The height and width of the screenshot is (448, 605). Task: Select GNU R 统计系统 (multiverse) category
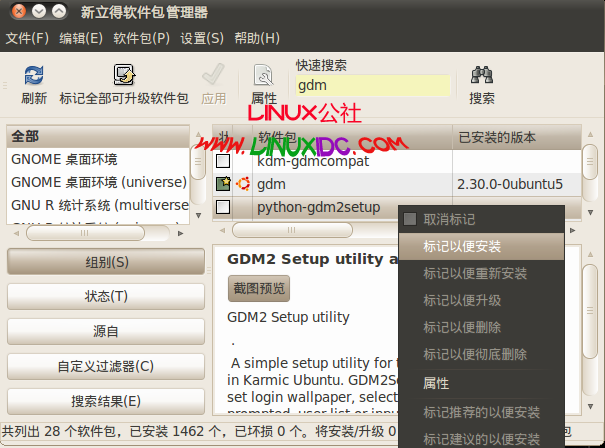[x=98, y=205]
